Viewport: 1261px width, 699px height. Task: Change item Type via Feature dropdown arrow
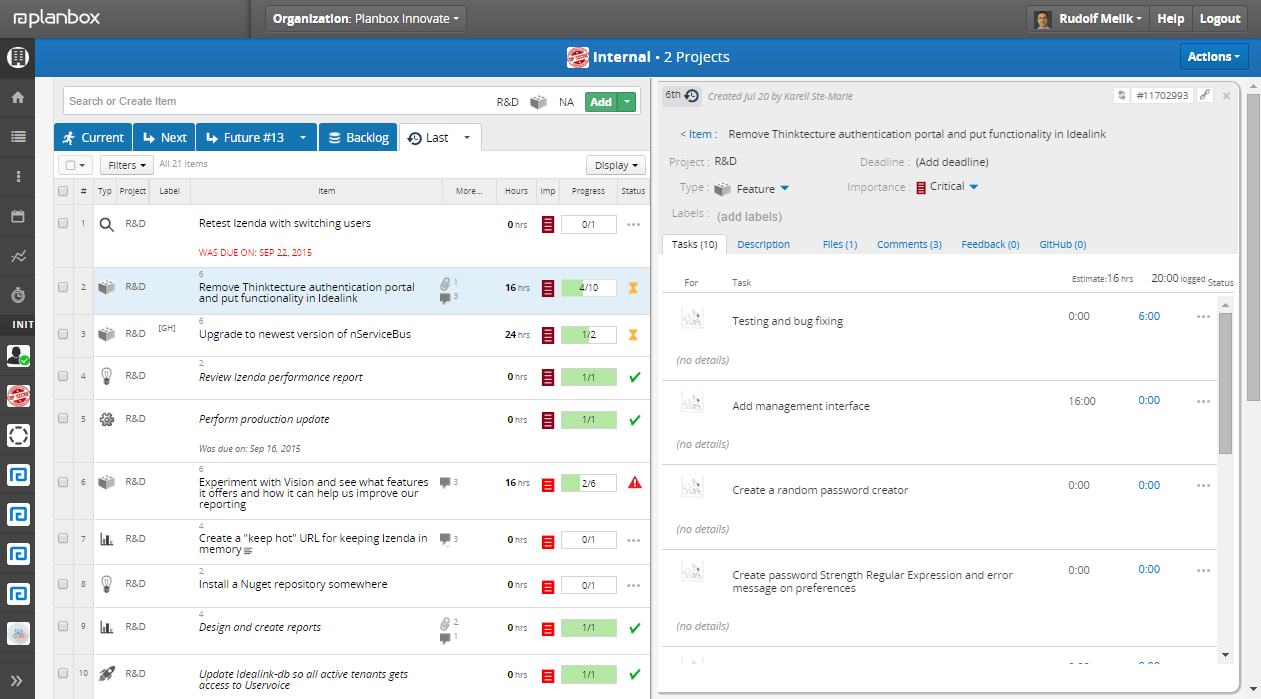click(x=785, y=188)
